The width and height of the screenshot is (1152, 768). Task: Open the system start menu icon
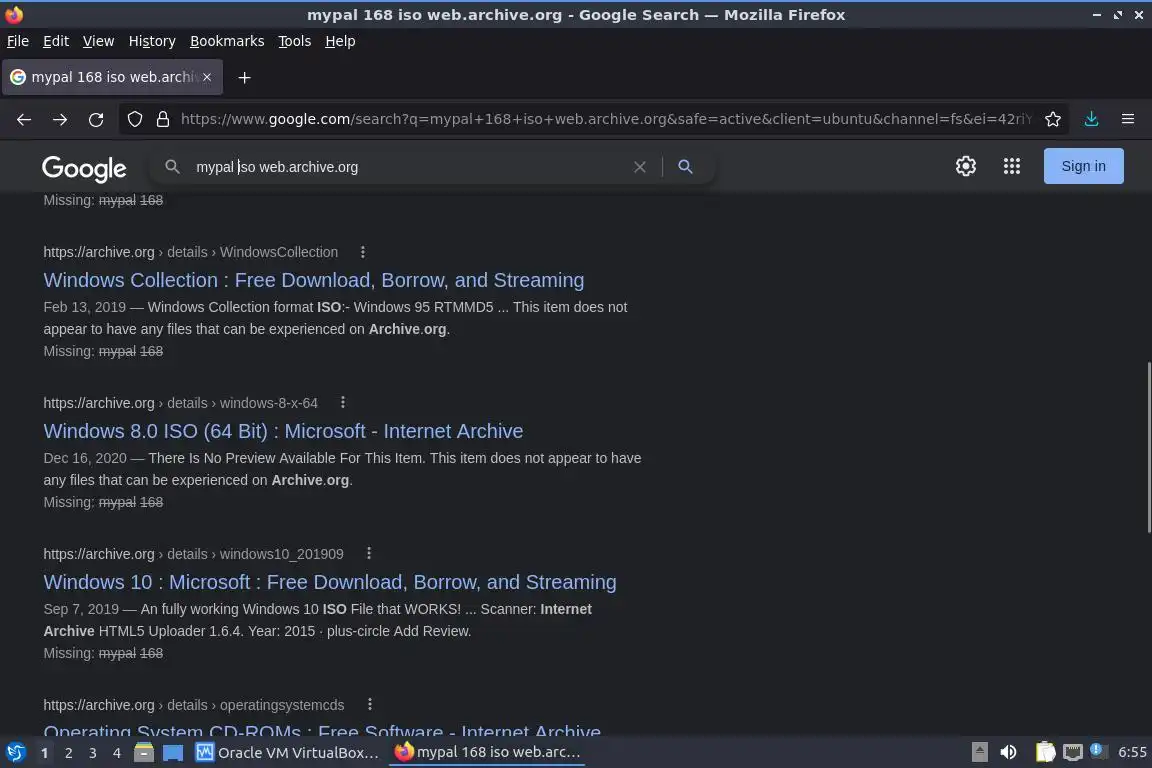tap(15, 753)
